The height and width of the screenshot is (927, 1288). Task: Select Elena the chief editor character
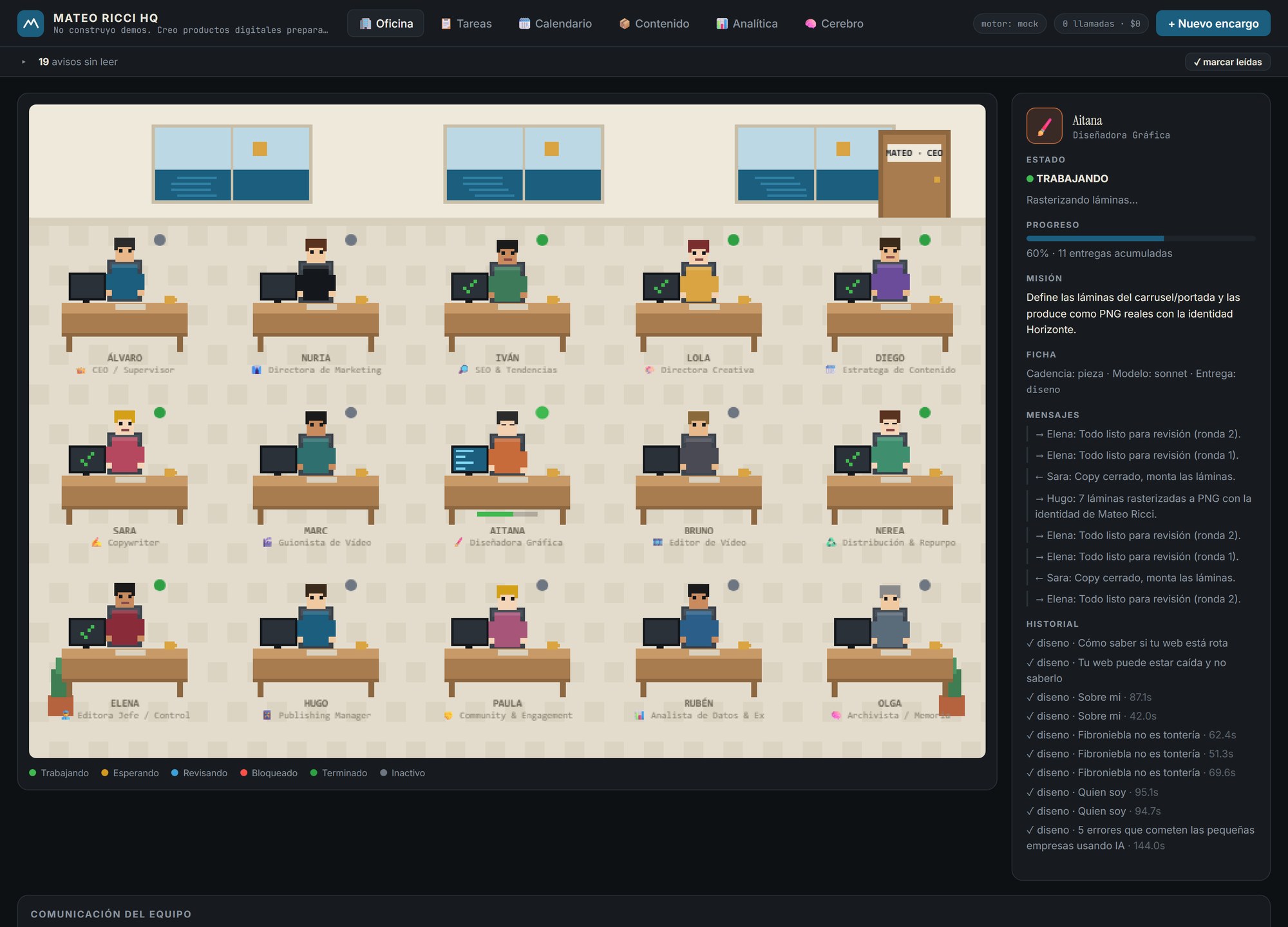[x=125, y=615]
